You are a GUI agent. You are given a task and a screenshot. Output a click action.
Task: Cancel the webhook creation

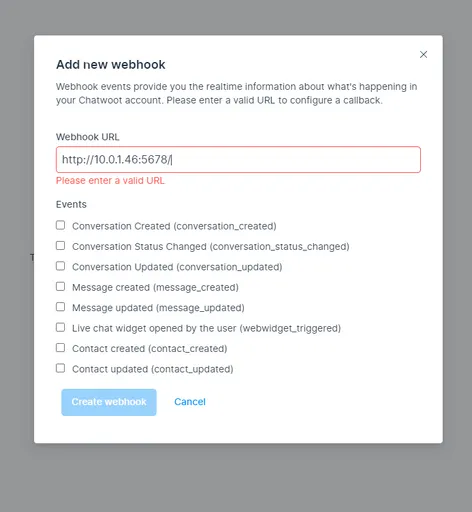[x=190, y=402]
